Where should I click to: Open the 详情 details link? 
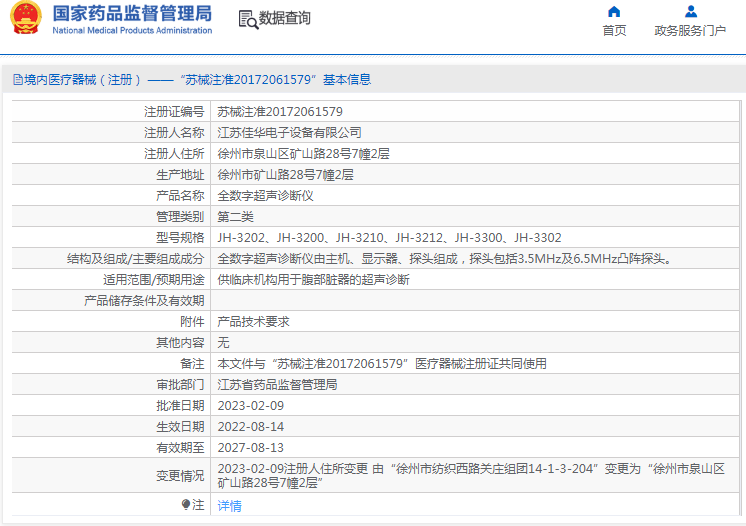[229, 506]
